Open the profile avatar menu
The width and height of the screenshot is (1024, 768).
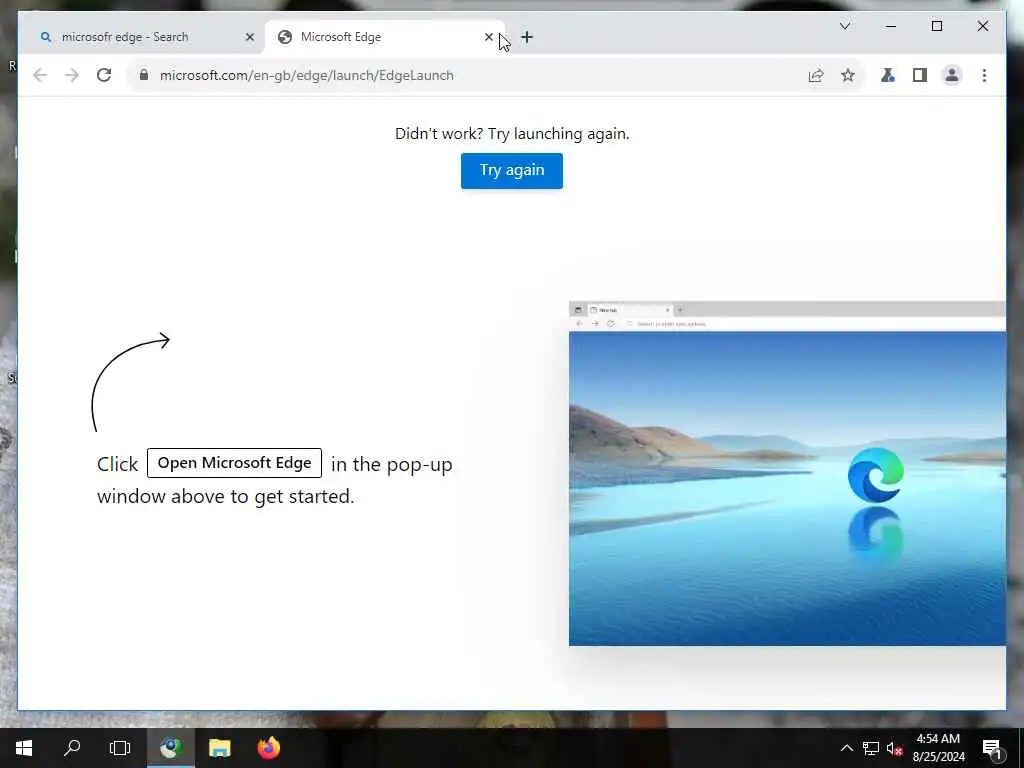tap(952, 75)
